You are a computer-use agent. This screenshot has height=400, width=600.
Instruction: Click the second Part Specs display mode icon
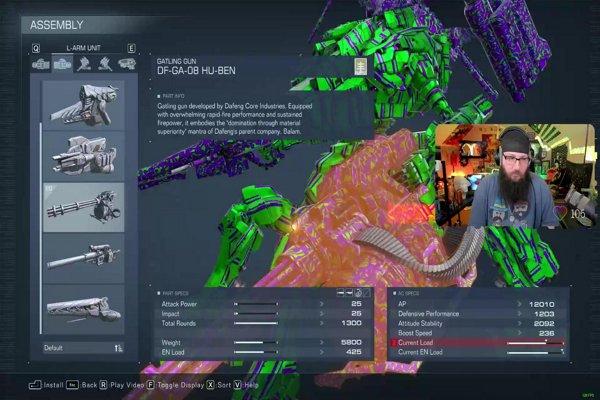pos(349,293)
